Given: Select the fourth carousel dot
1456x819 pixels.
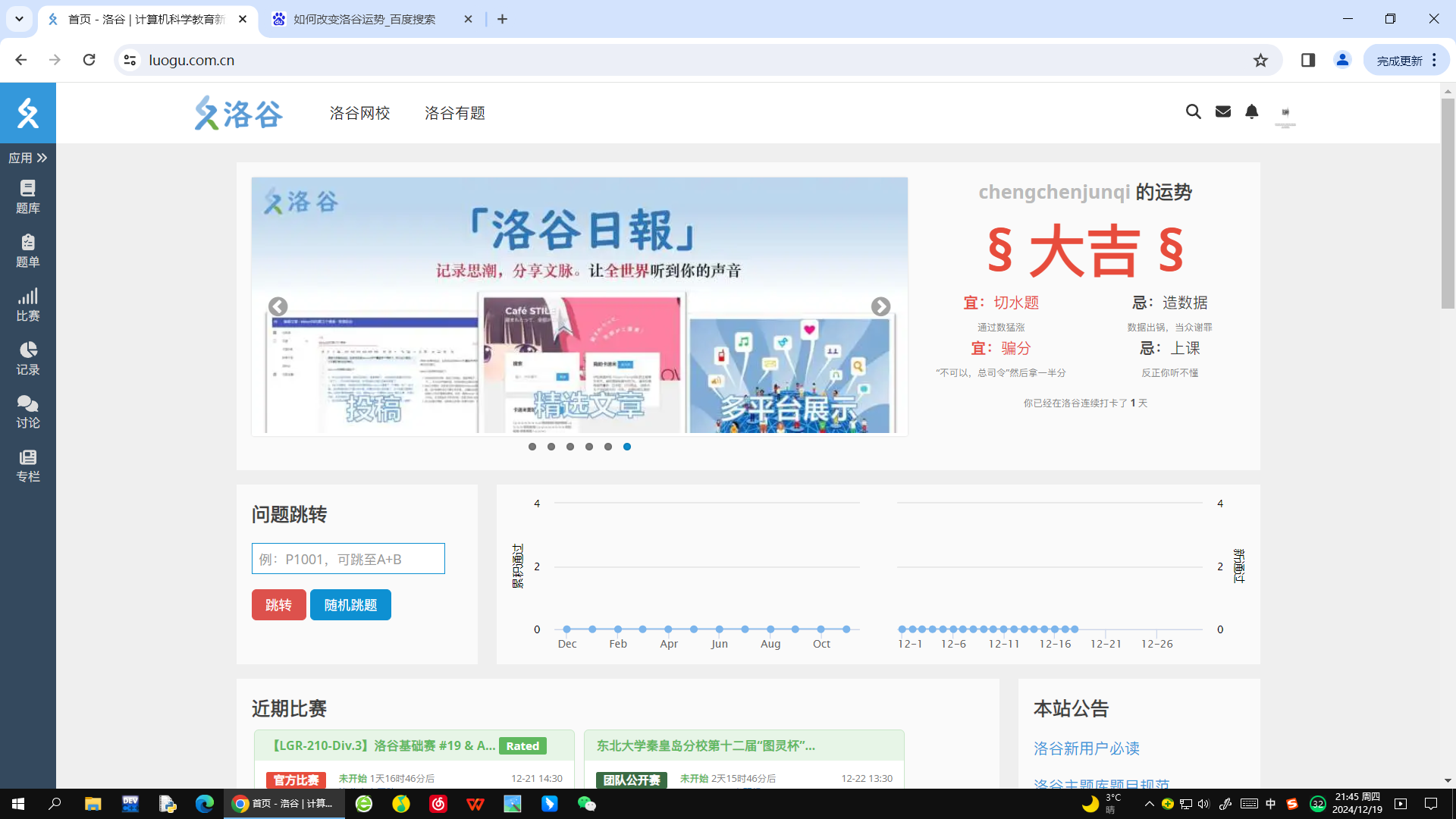Looking at the screenshot, I should pos(589,447).
